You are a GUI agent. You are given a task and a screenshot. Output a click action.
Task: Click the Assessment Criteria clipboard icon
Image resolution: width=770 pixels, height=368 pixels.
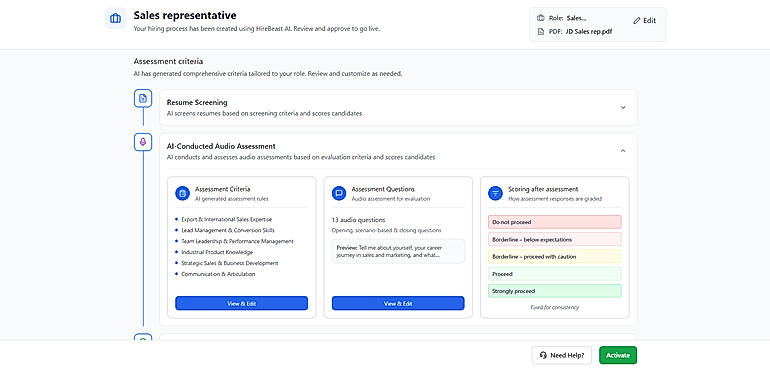click(x=183, y=193)
